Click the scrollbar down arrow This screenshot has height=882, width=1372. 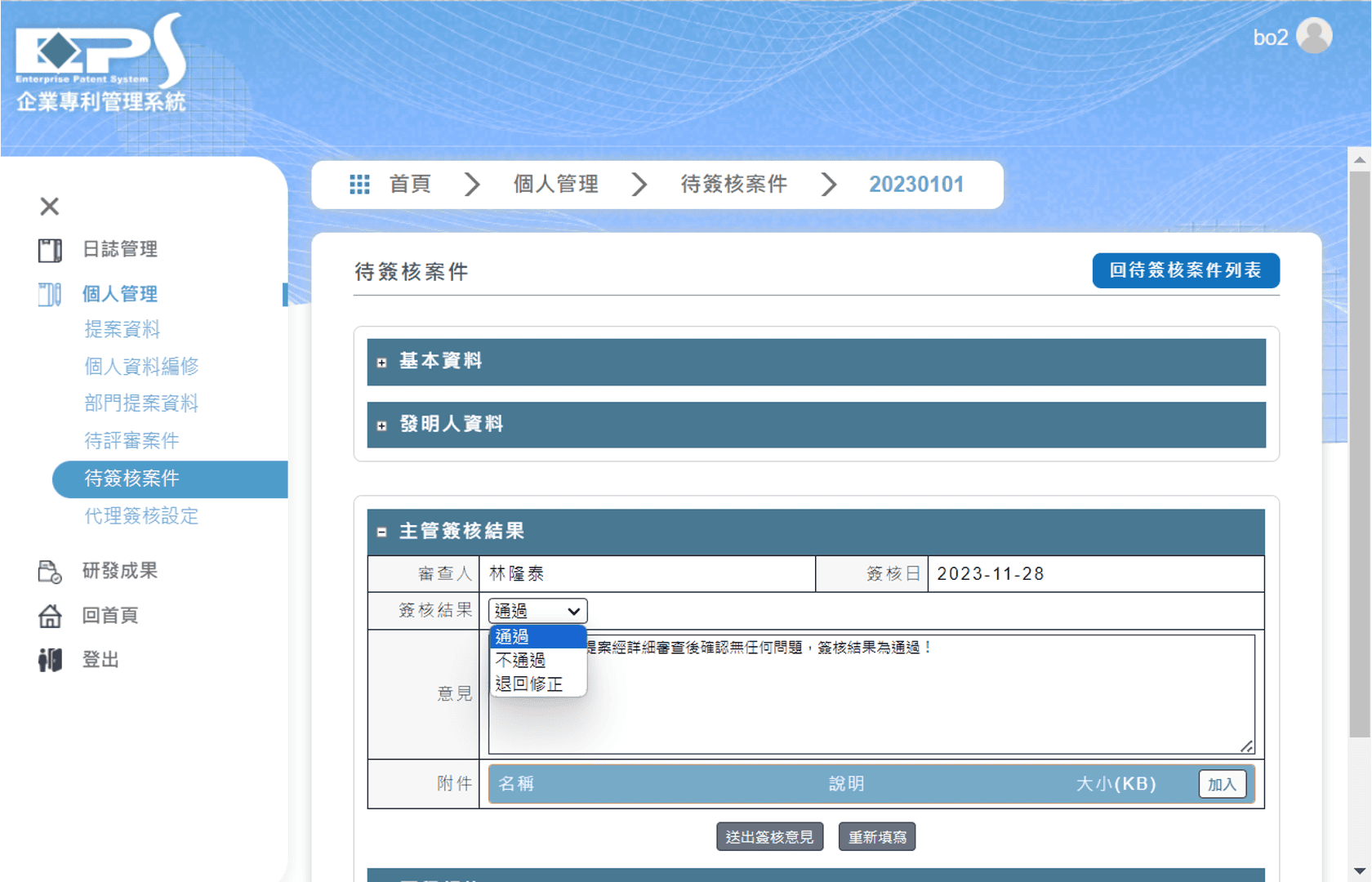(1359, 871)
